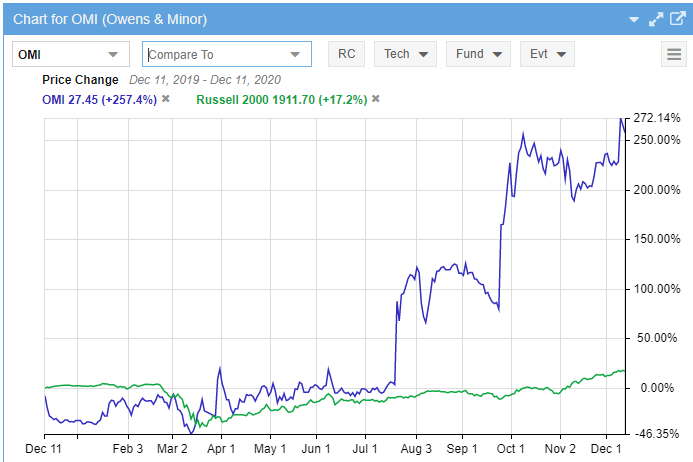Open panel header dropdown arrow
This screenshot has height=462, width=693.
[634, 19]
